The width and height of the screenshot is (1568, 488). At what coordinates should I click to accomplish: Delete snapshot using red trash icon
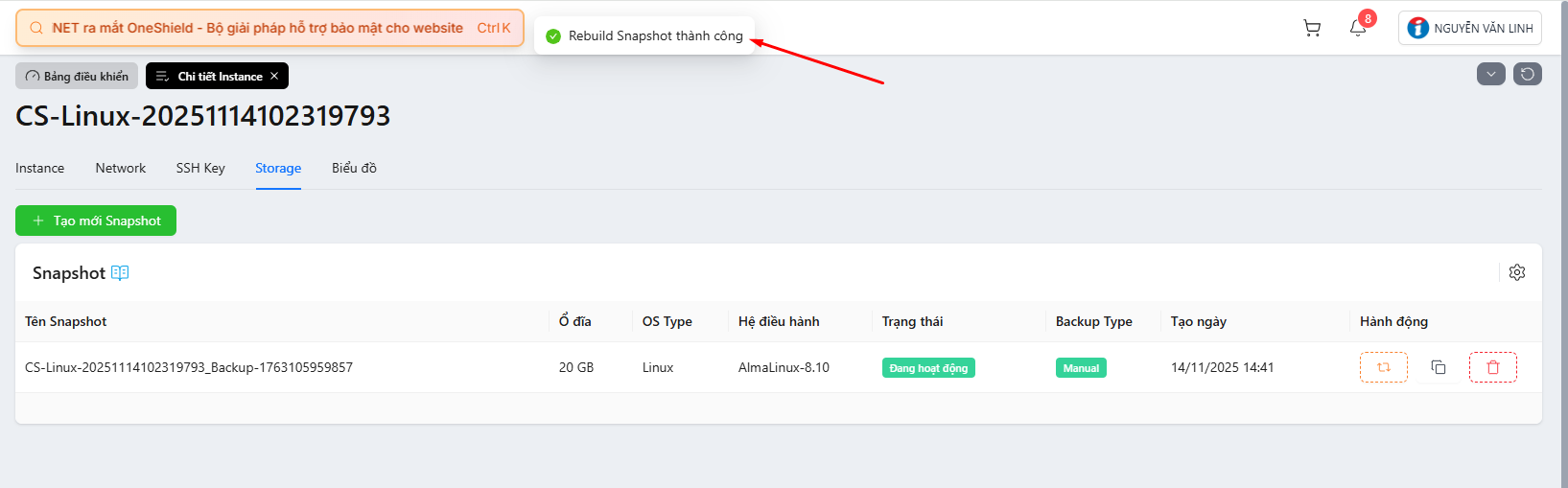(1492, 367)
